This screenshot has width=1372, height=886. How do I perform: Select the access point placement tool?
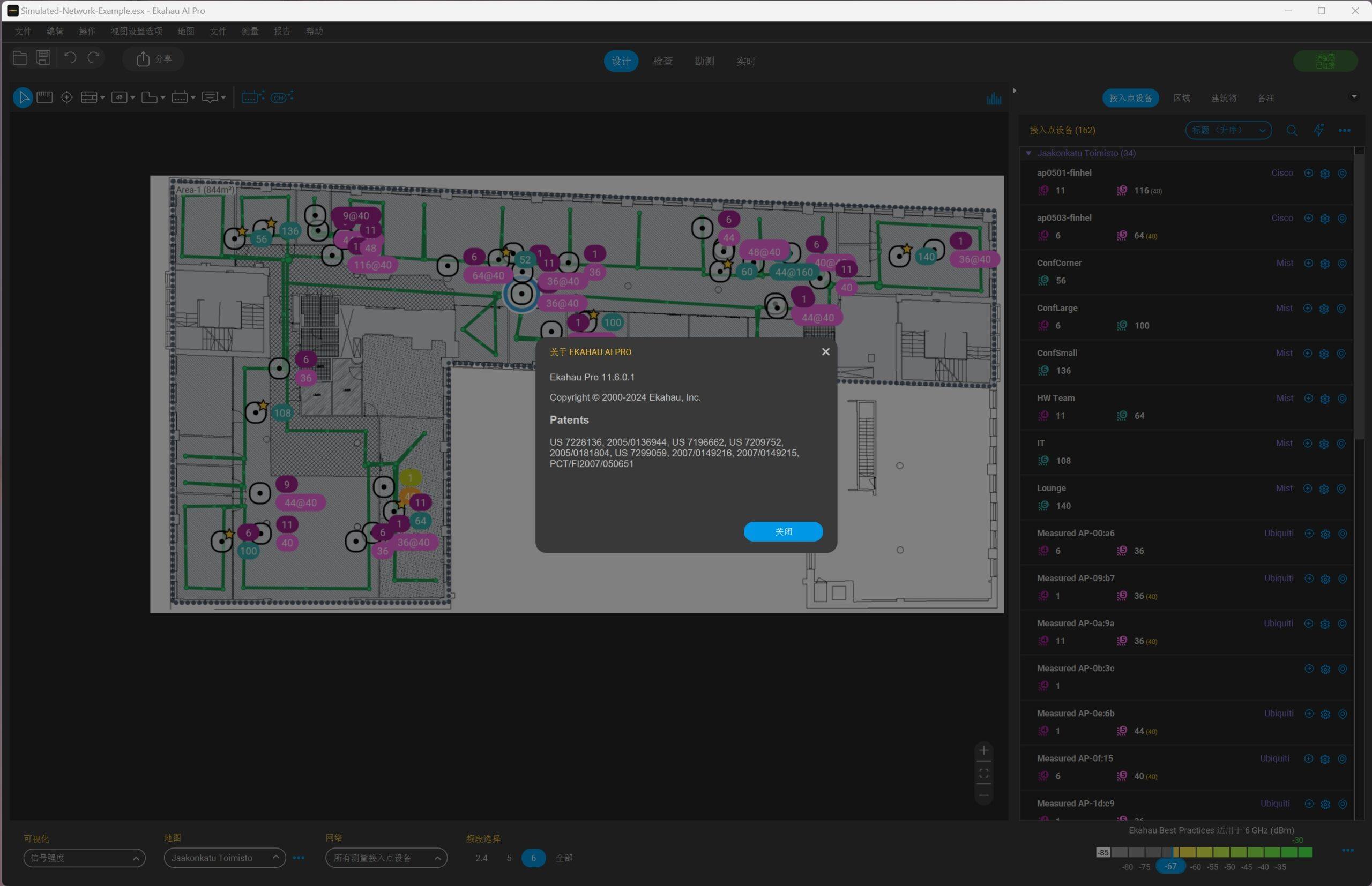point(180,97)
